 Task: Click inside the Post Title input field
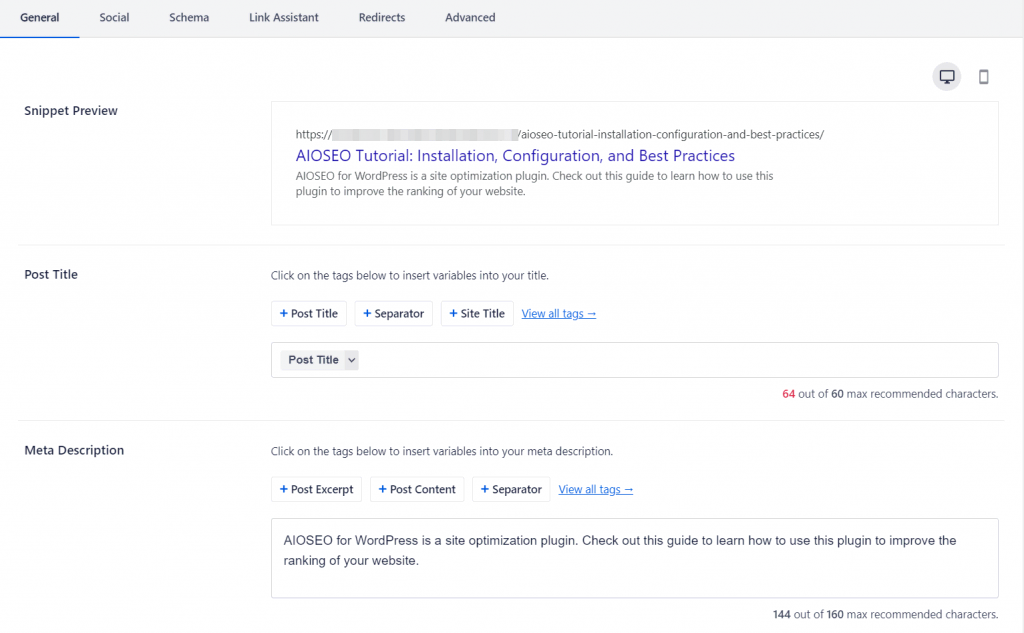tap(670, 360)
